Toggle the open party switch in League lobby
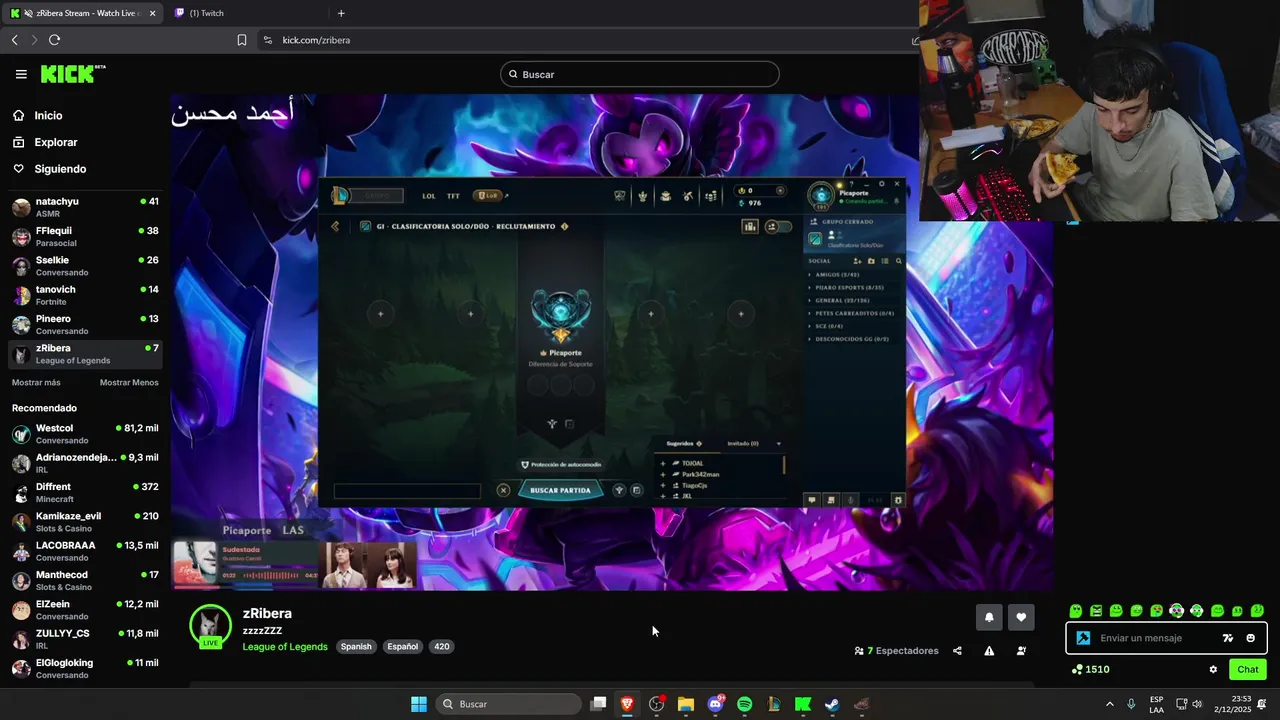The width and height of the screenshot is (1280, 720). click(x=778, y=227)
